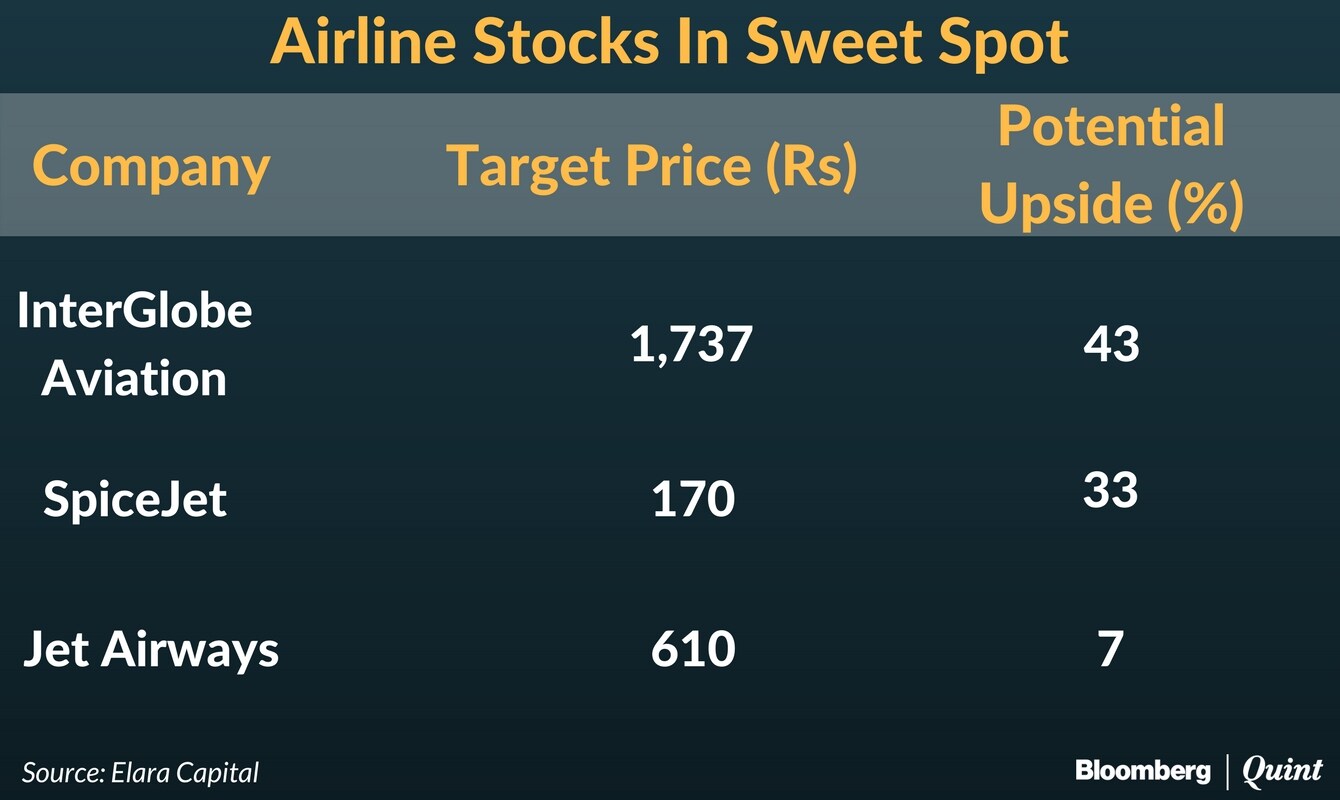
Task: Click the upside value 7
Action: click(1111, 650)
